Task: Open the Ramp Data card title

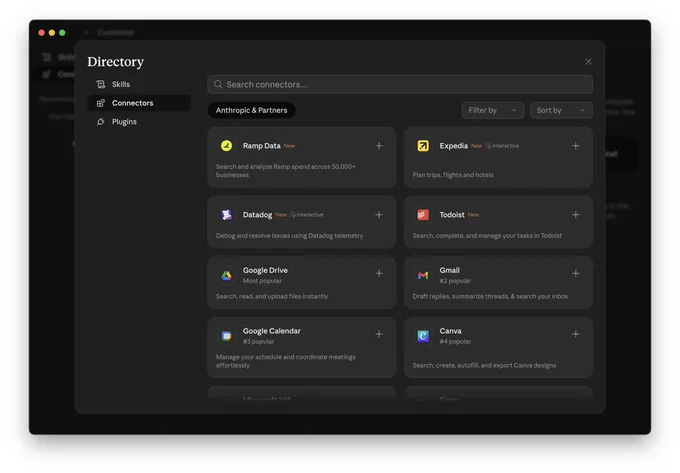Action: click(x=262, y=146)
